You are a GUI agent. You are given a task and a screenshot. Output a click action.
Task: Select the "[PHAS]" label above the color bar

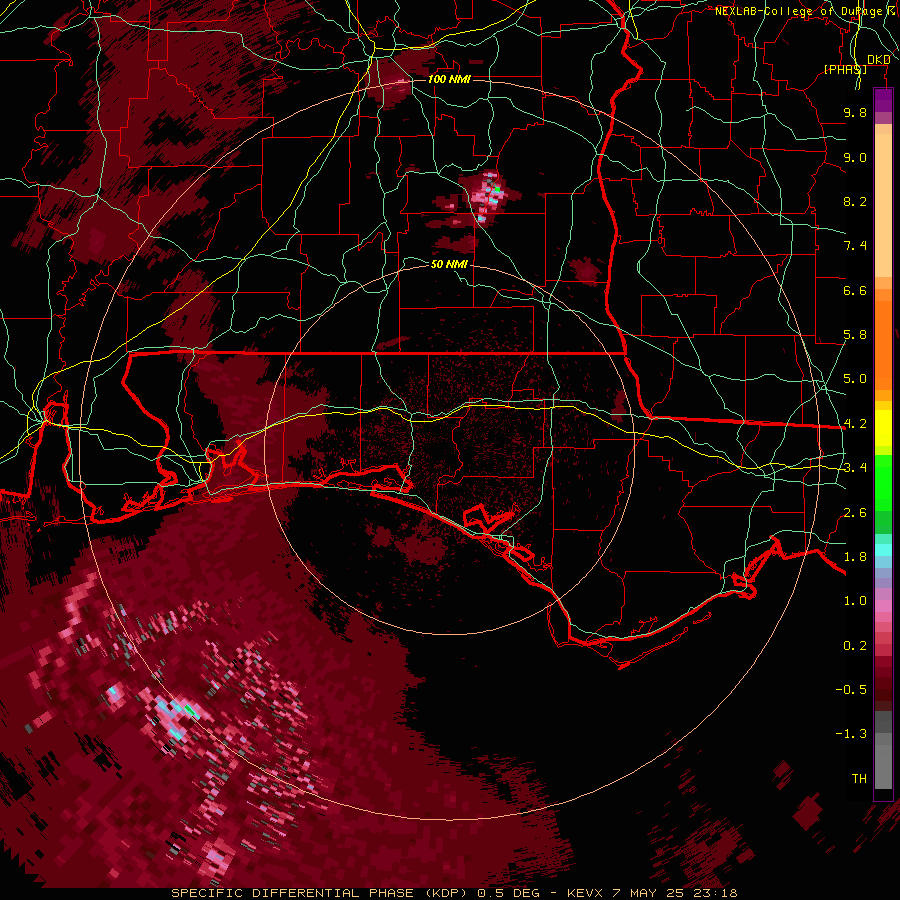click(845, 69)
